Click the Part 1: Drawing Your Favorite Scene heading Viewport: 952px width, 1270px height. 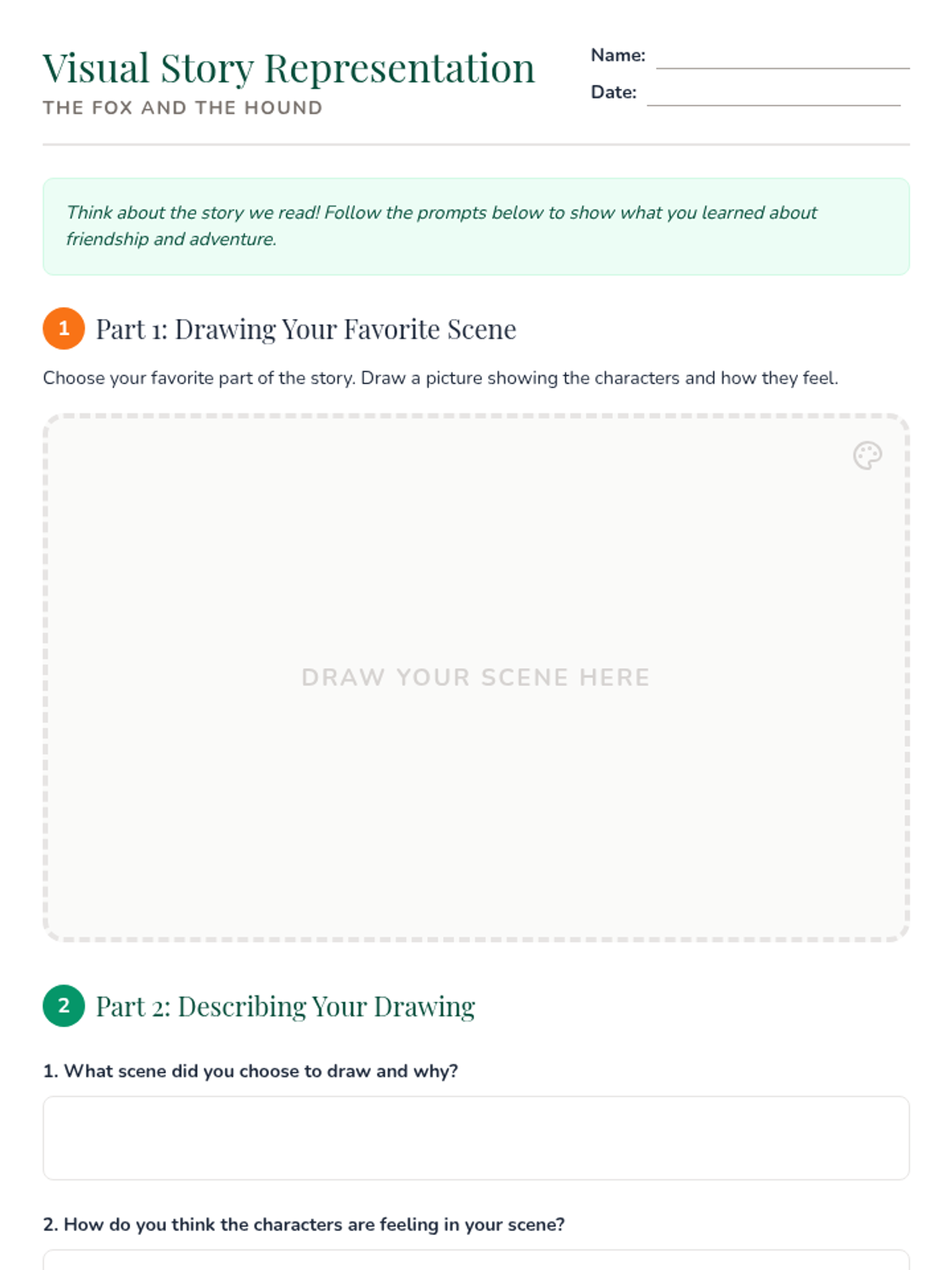click(306, 329)
